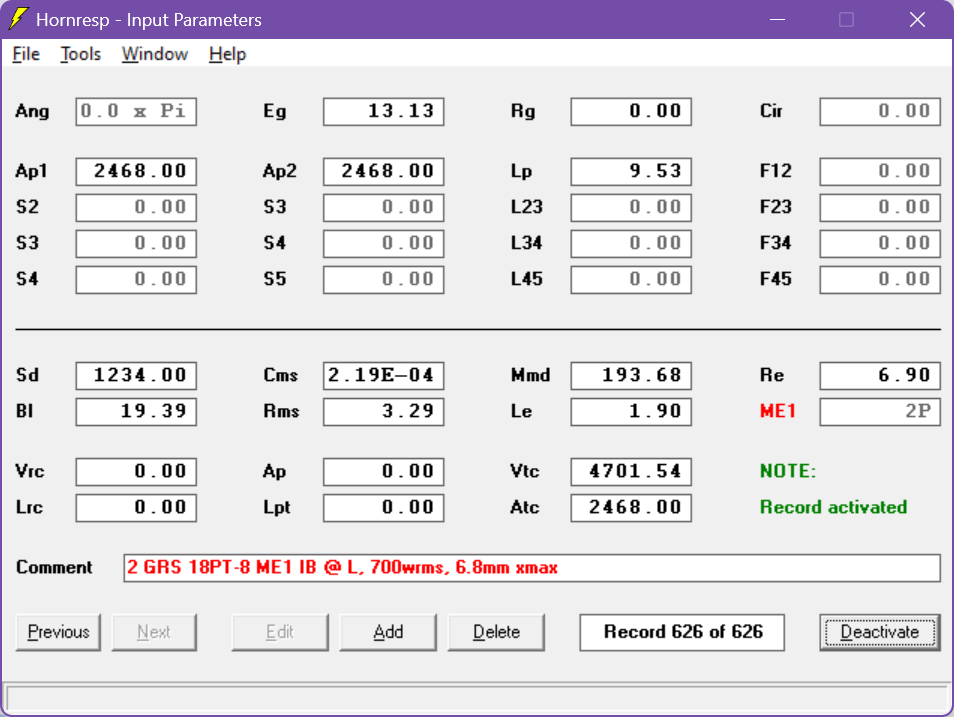Minimize the Hornresp window

click(777, 19)
